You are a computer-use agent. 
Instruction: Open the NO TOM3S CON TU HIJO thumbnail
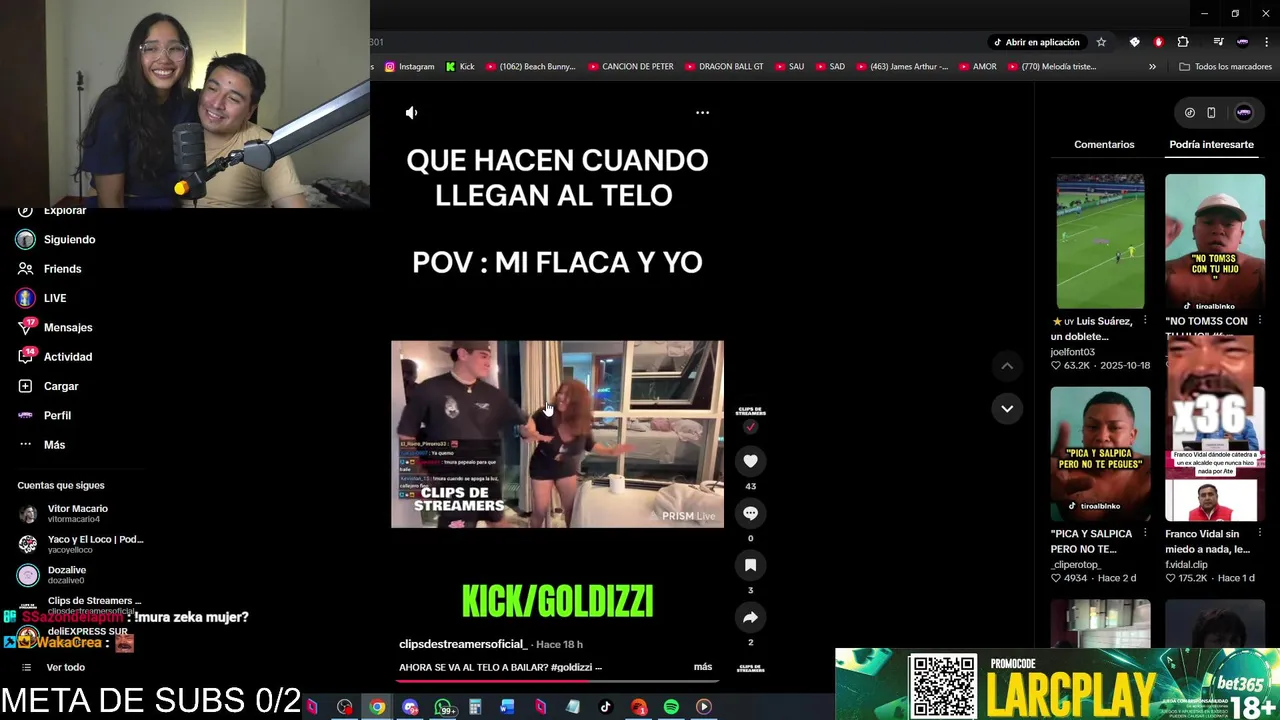click(x=1215, y=241)
